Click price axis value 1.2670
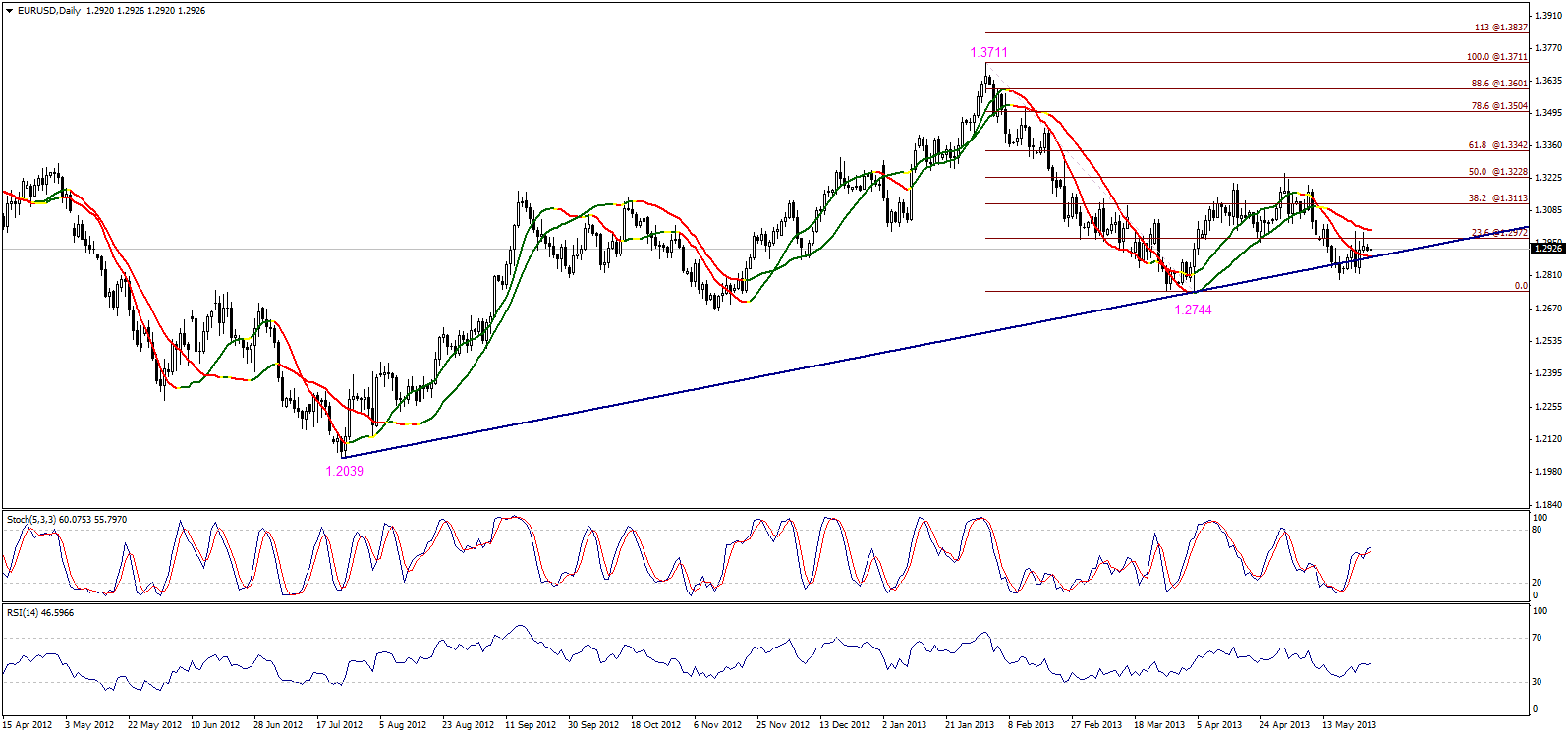This screenshot has height=733, width=1568. pos(1548,309)
